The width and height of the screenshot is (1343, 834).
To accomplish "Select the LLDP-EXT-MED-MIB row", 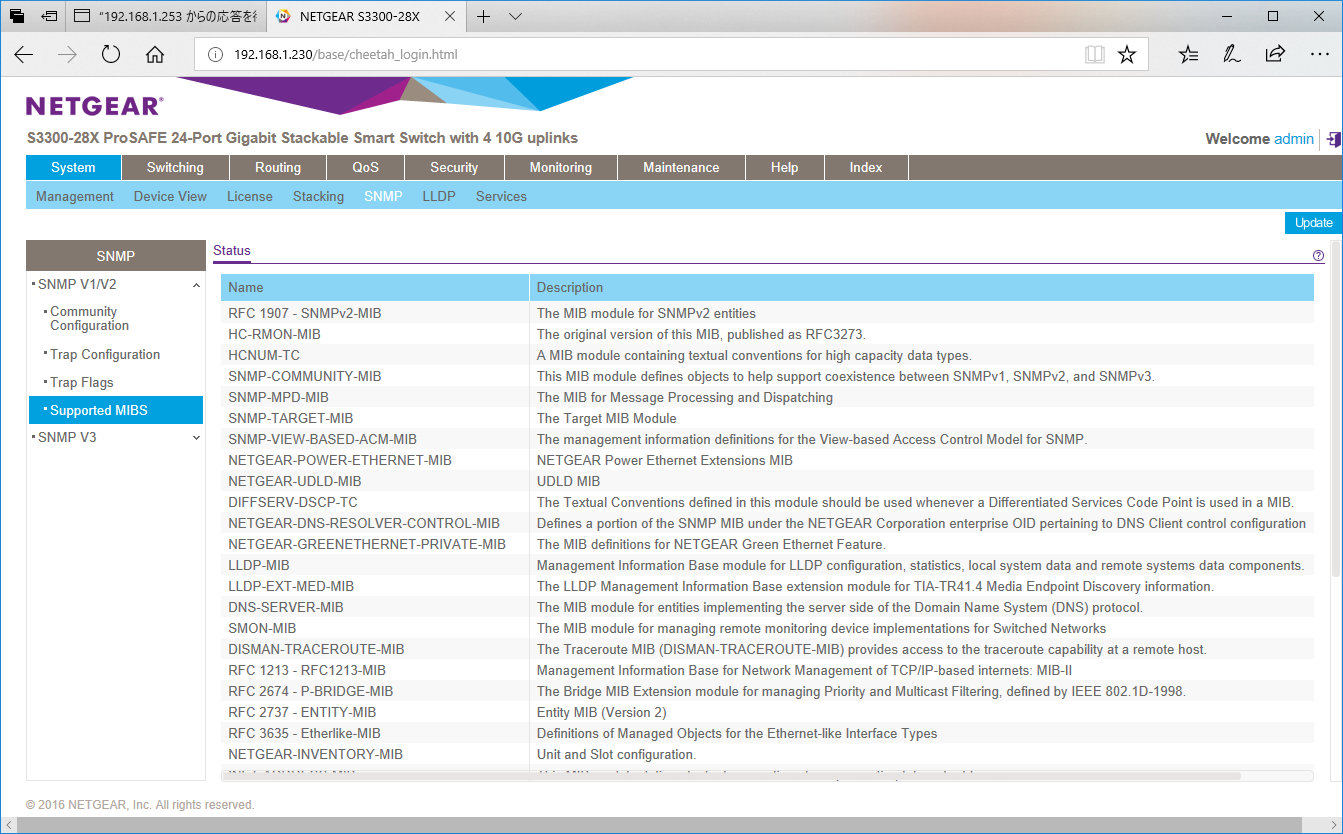I will coord(767,586).
